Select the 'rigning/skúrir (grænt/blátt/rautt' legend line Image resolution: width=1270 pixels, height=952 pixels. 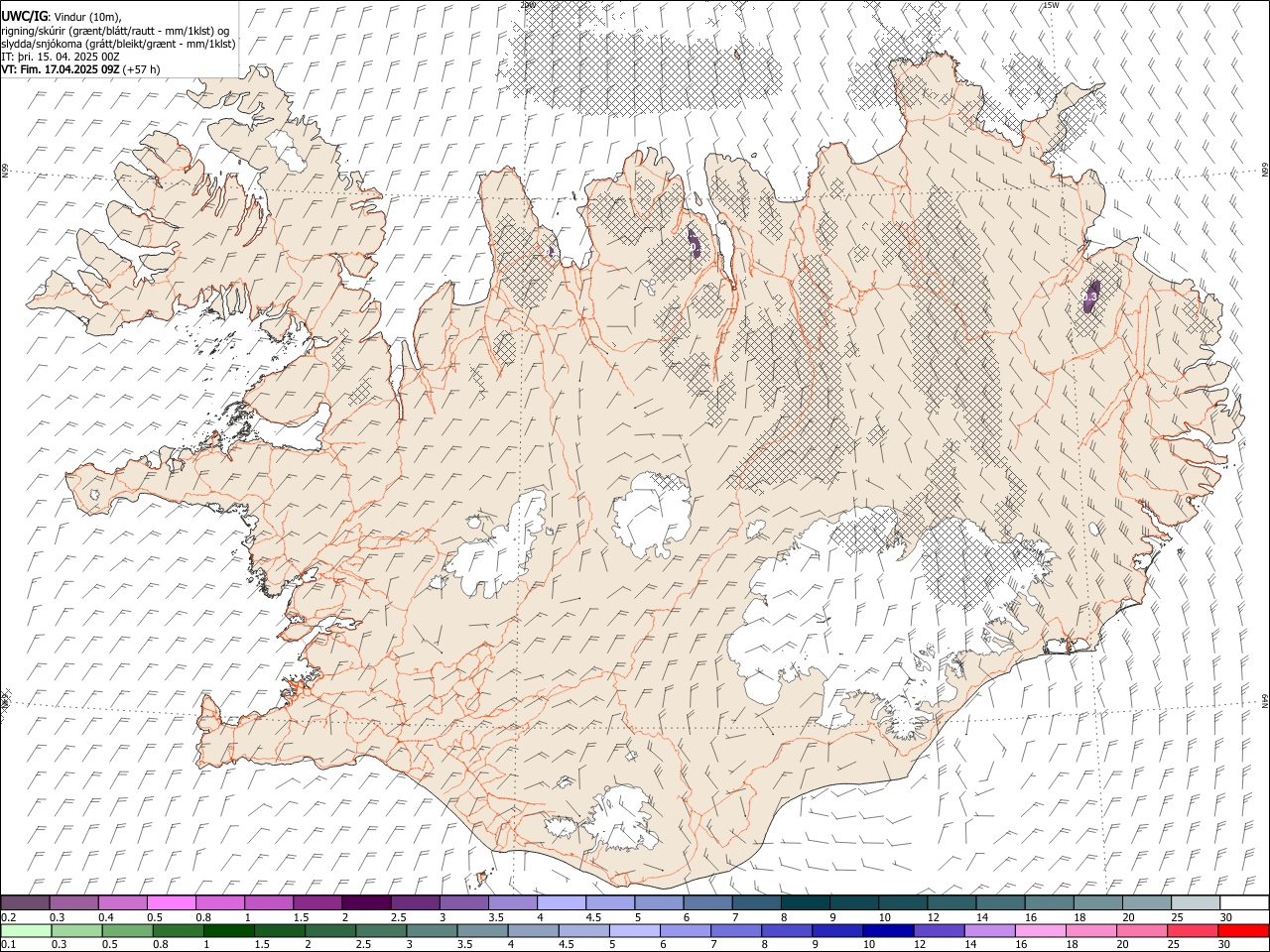(x=115, y=30)
